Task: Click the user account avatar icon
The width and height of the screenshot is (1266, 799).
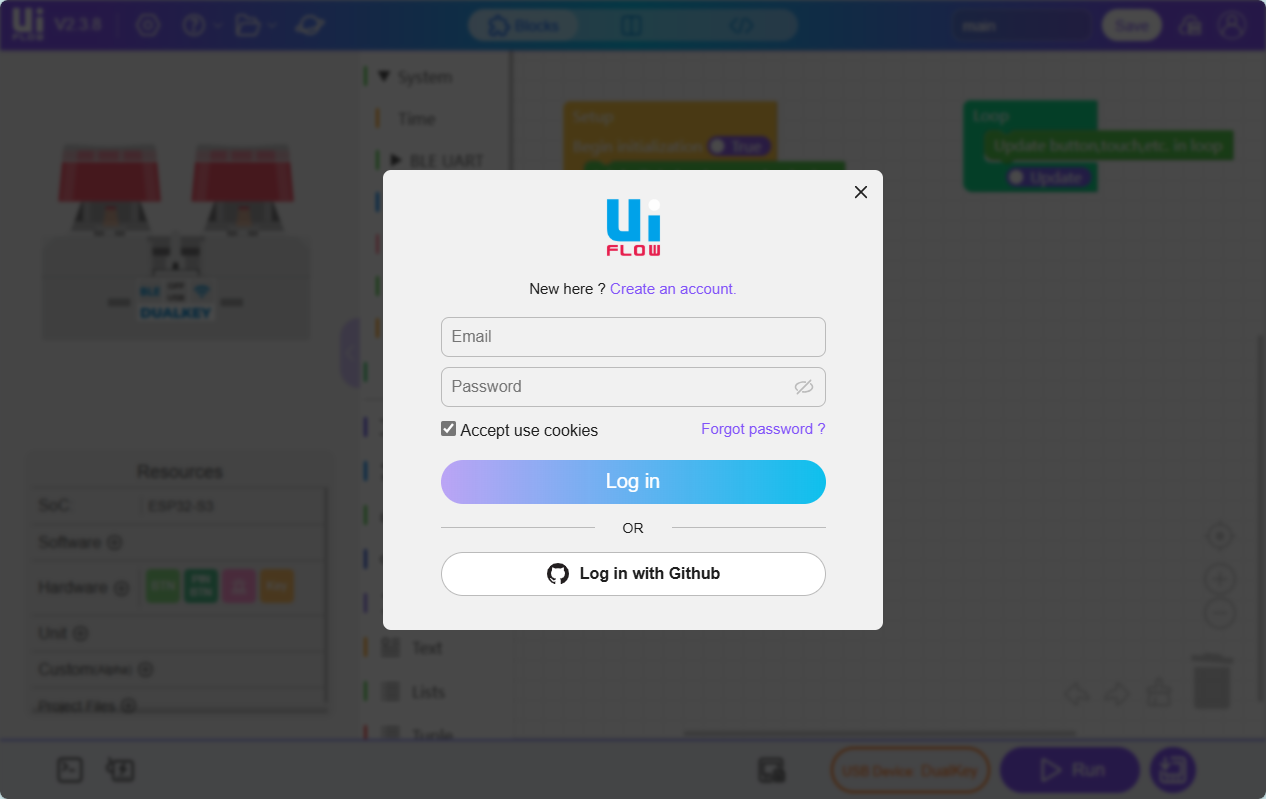Action: coord(1232,25)
